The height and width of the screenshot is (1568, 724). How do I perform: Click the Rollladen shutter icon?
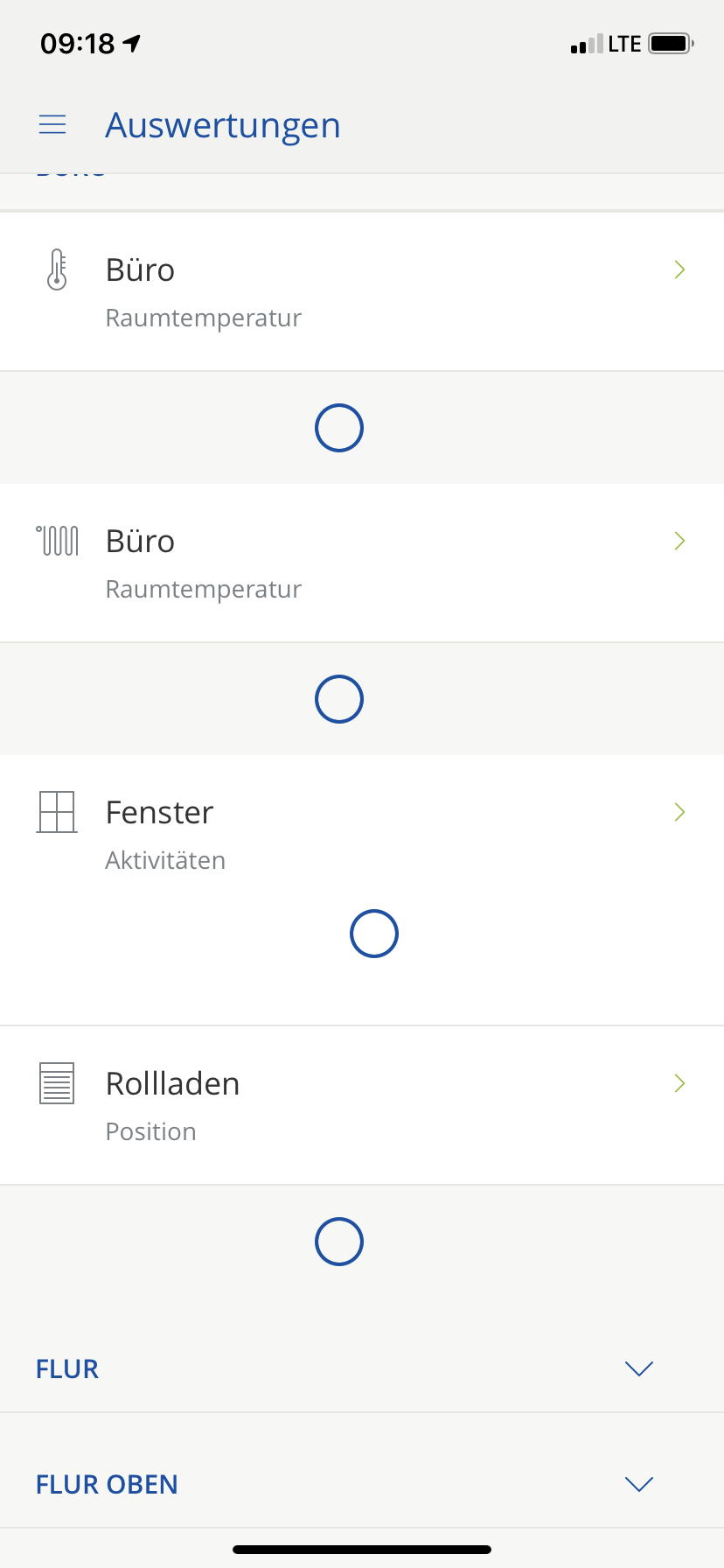coord(57,1083)
